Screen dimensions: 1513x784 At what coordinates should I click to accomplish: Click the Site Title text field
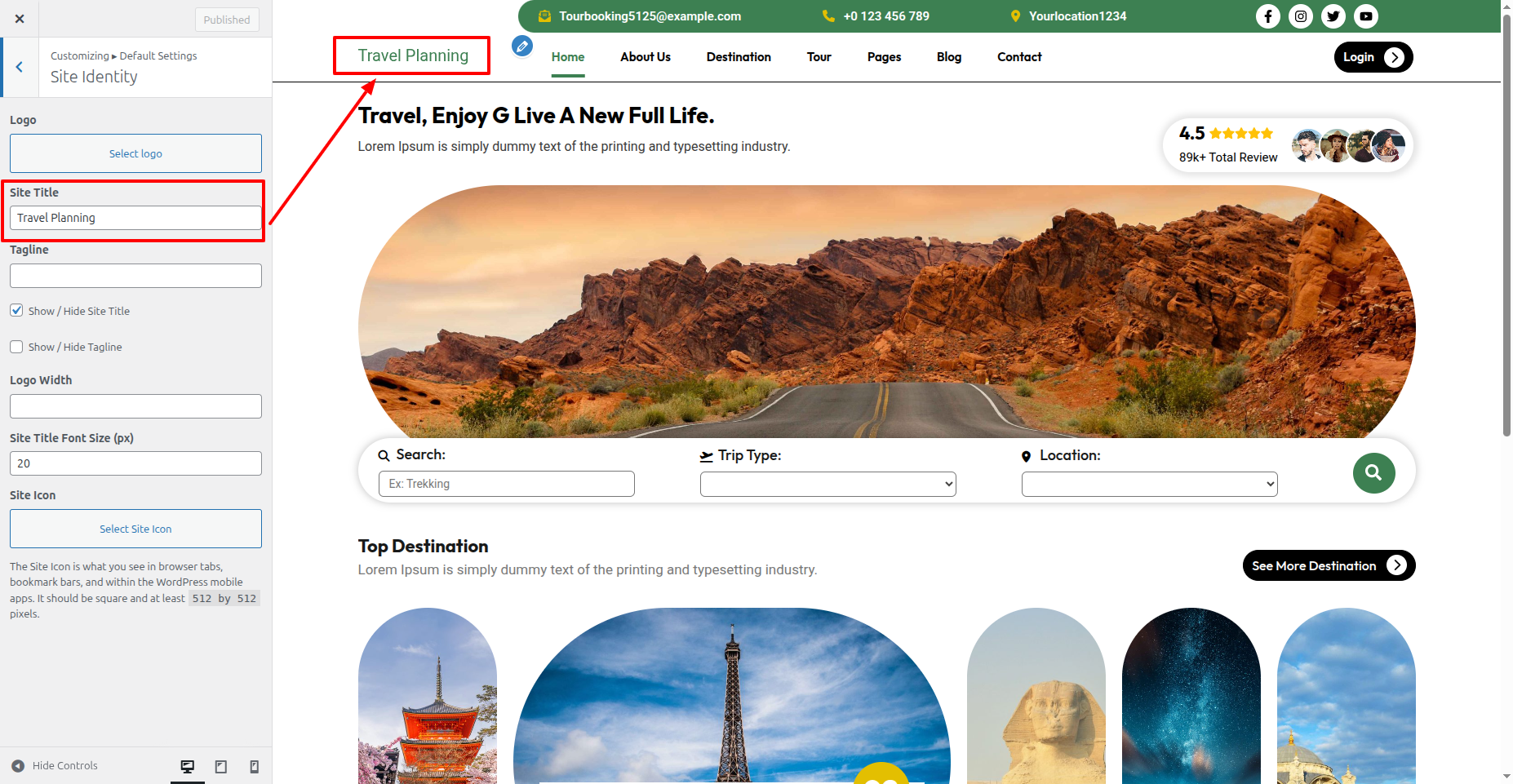[135, 218]
